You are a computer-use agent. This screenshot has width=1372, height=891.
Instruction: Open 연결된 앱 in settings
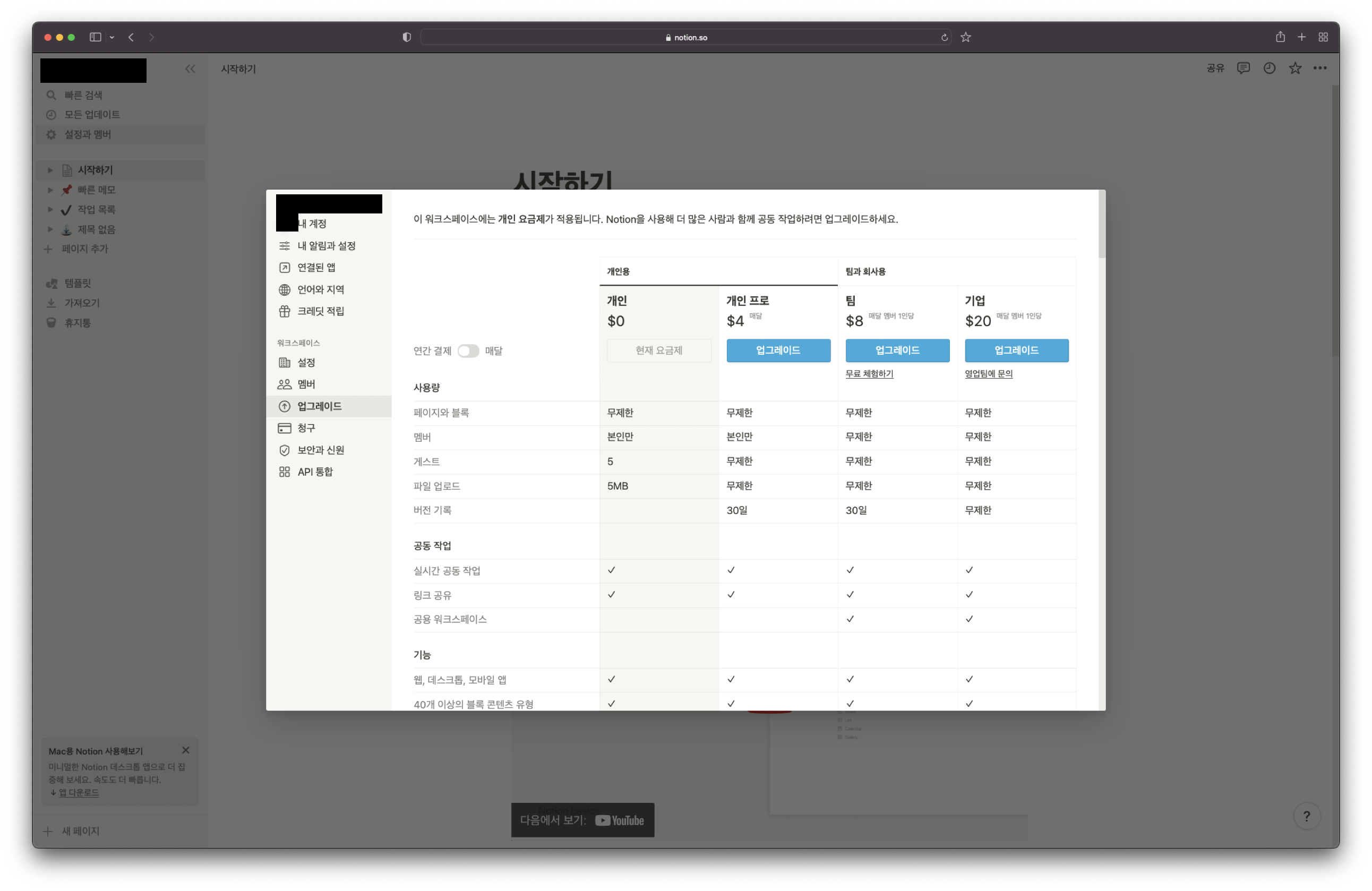329,268
